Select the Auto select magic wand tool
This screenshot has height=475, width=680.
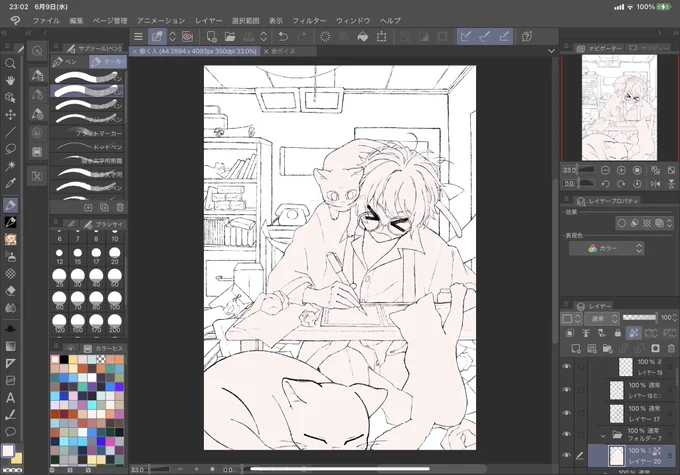(10, 166)
